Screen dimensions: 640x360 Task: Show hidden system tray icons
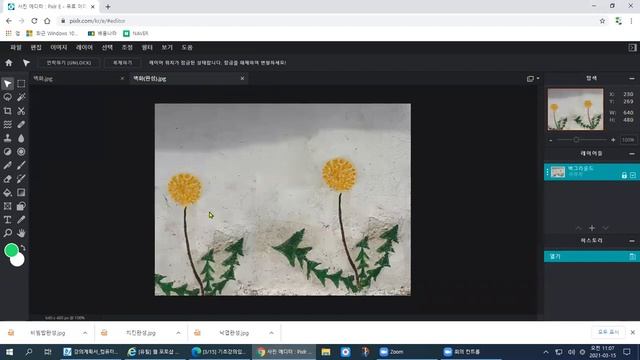click(x=546, y=352)
